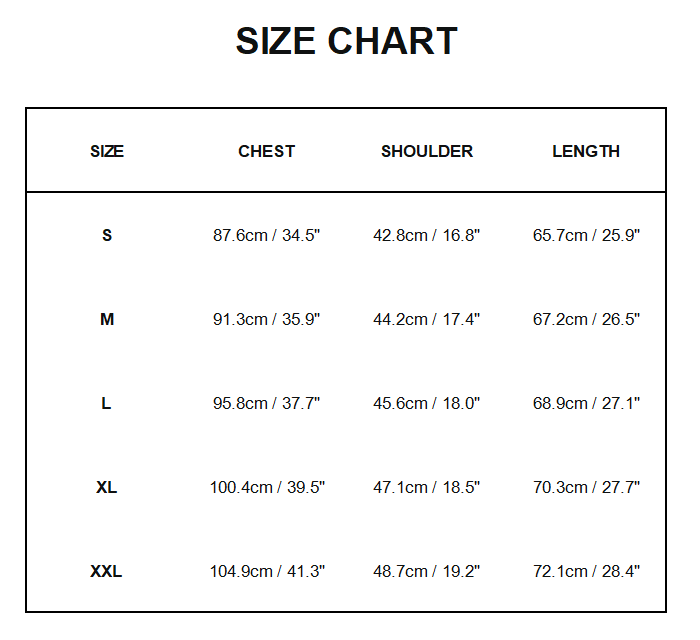Select the 68.9cm / 27.1" length cell
This screenshot has height=640, width=700.
(x=586, y=404)
